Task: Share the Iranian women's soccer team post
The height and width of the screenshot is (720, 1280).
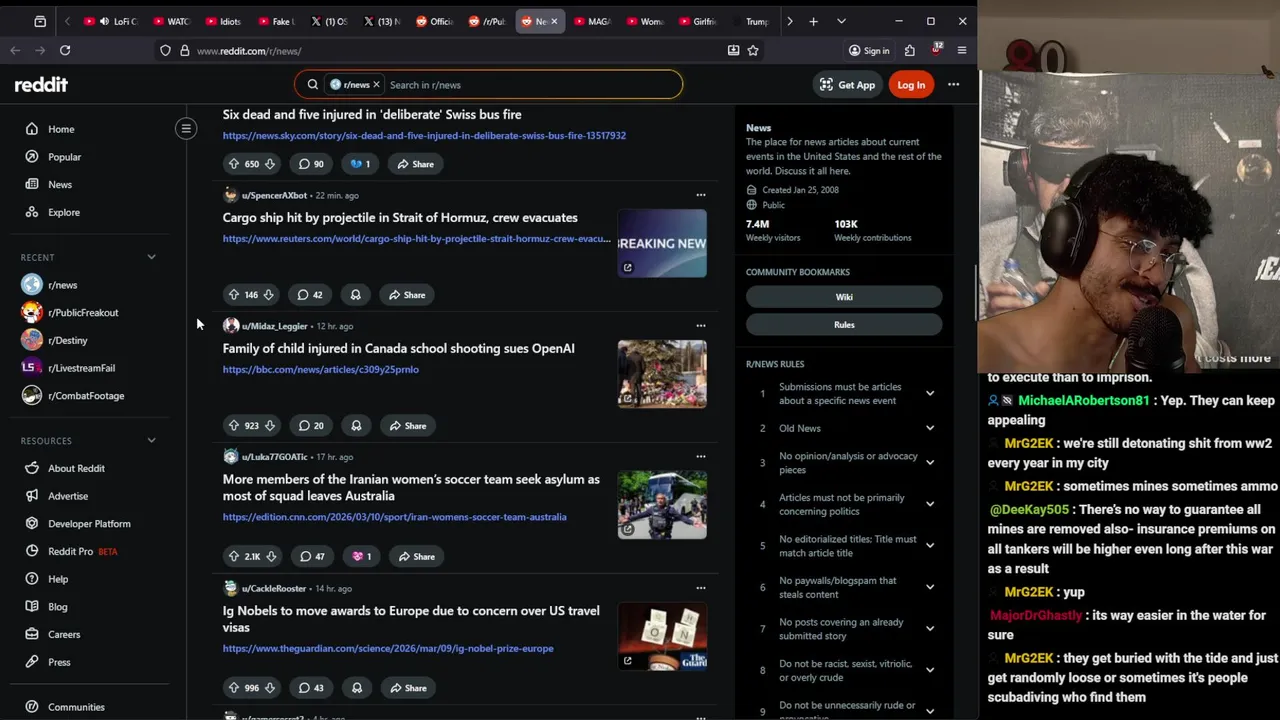Action: [415, 557]
